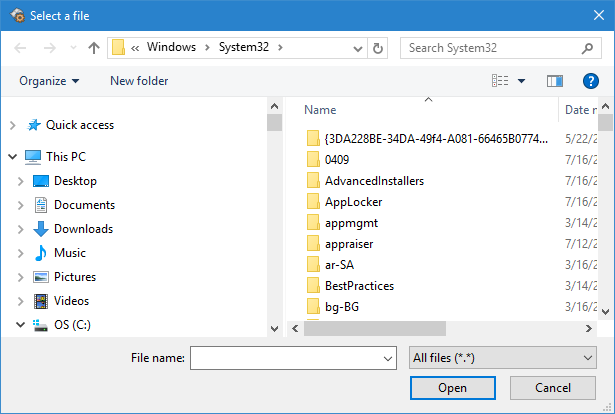
Task: Open the Change your view icon
Action: click(500, 81)
